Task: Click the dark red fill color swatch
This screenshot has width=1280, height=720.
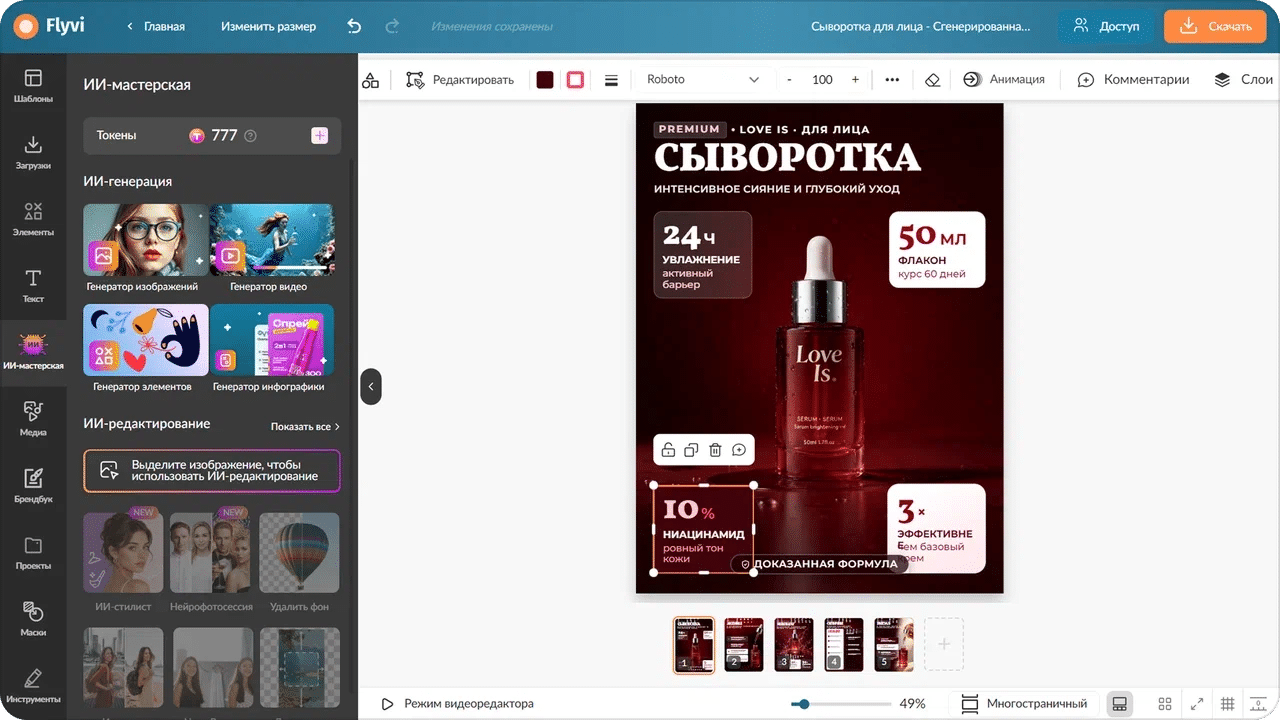Action: click(x=545, y=80)
